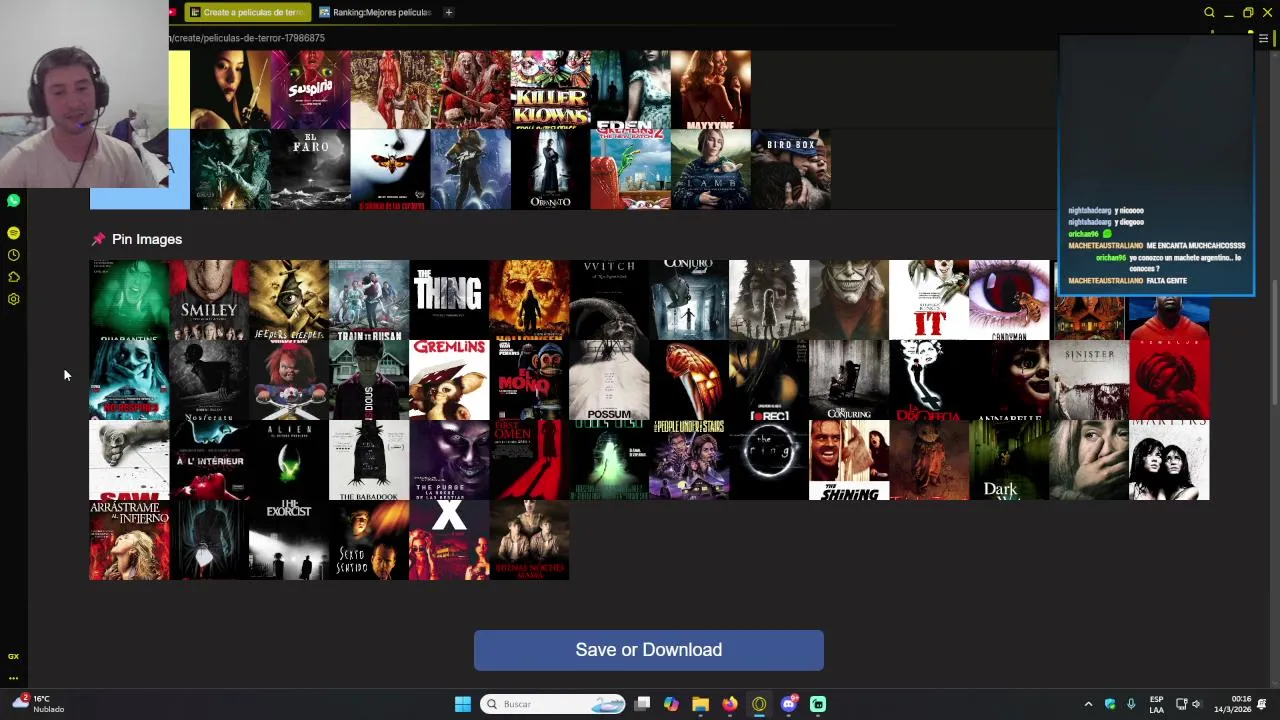This screenshot has height=720, width=1280.
Task: Click the Save or Download button
Action: coord(649,650)
